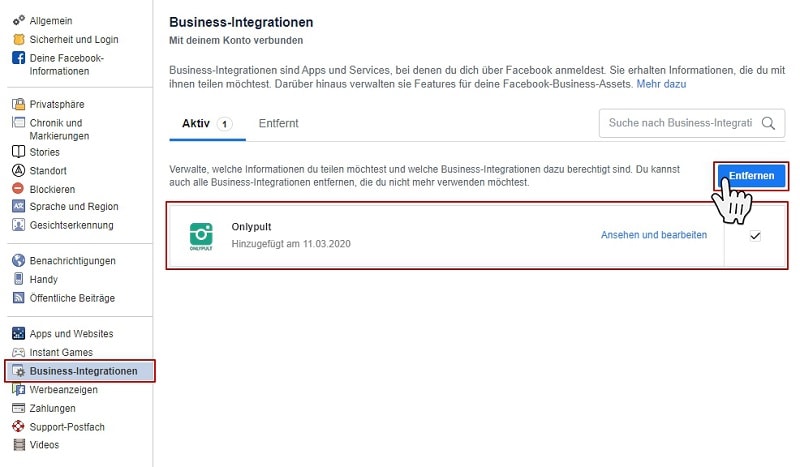Click the Privatsphäre lock icon
The image size is (800, 467).
pyautogui.click(x=17, y=104)
